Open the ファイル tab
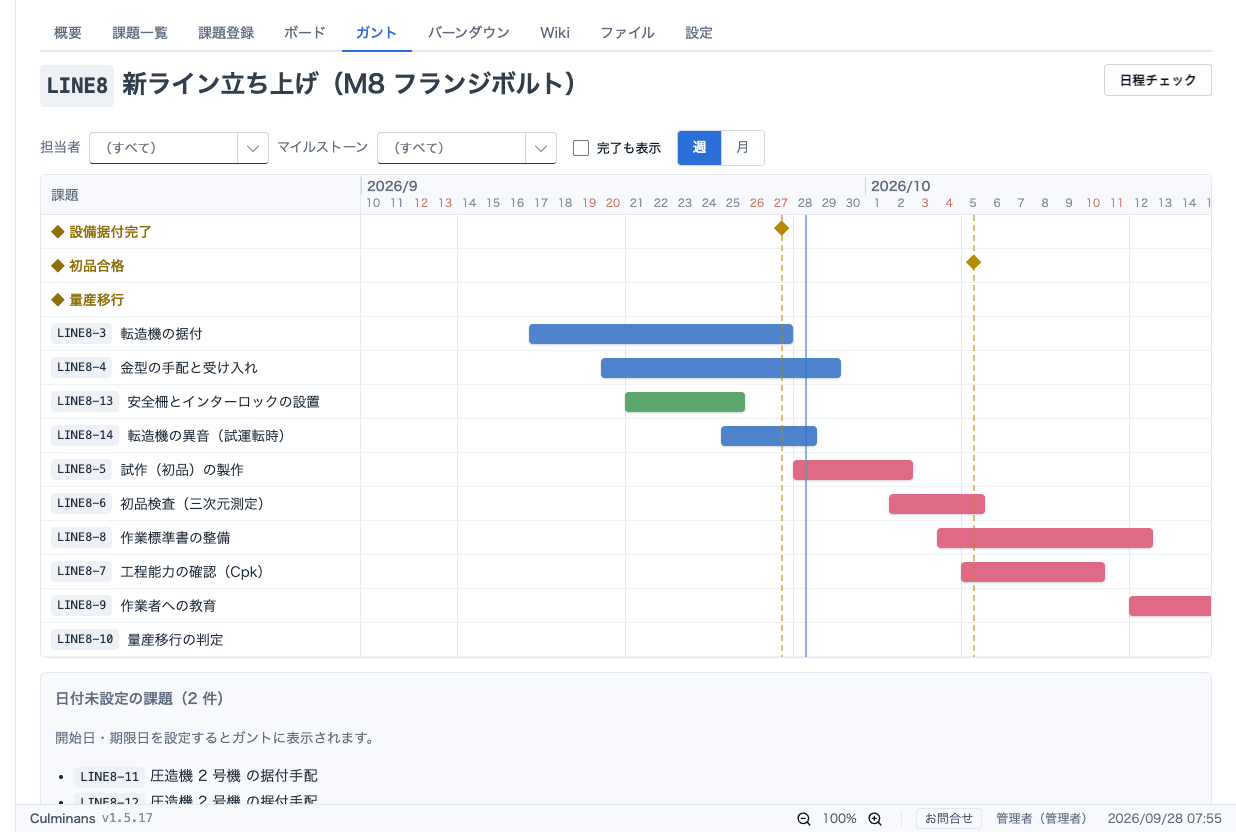Screen dimensions: 1236x832 click(627, 32)
